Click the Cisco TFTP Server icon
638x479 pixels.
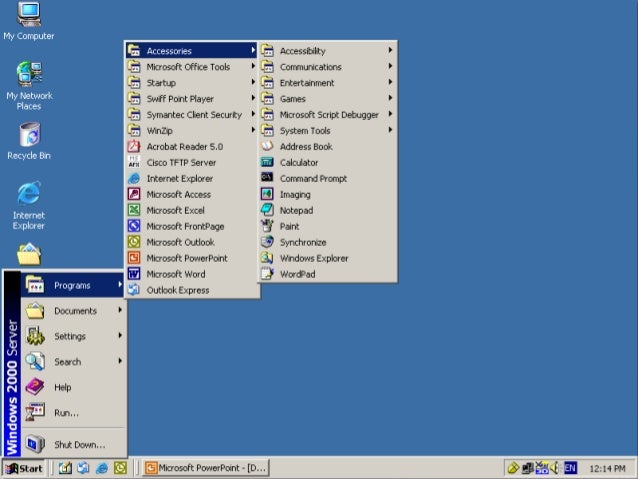pyautogui.click(x=134, y=162)
